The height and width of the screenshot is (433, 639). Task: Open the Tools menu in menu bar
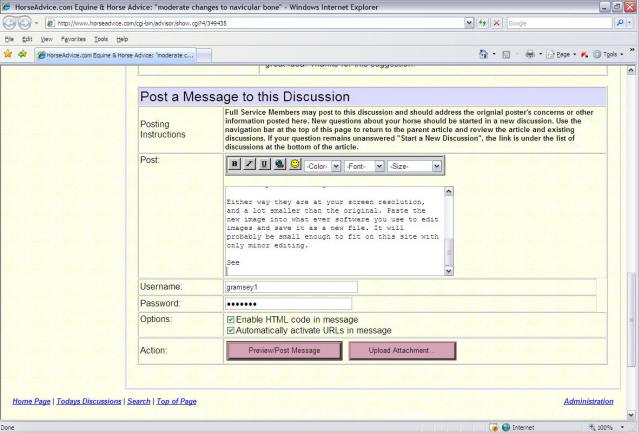tap(101, 38)
